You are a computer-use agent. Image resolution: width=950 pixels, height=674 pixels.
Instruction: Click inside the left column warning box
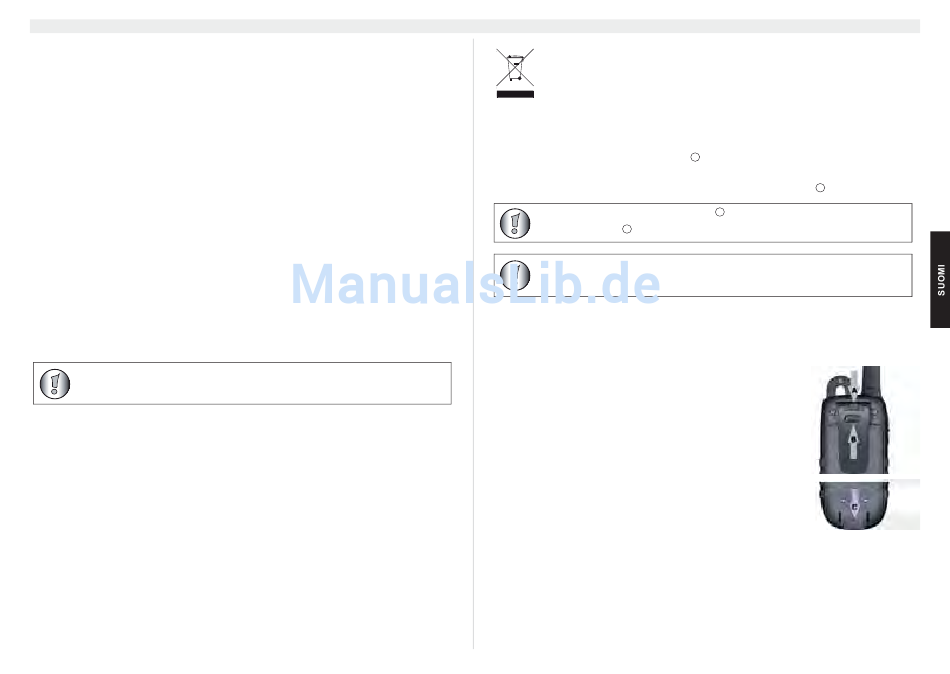tap(242, 384)
